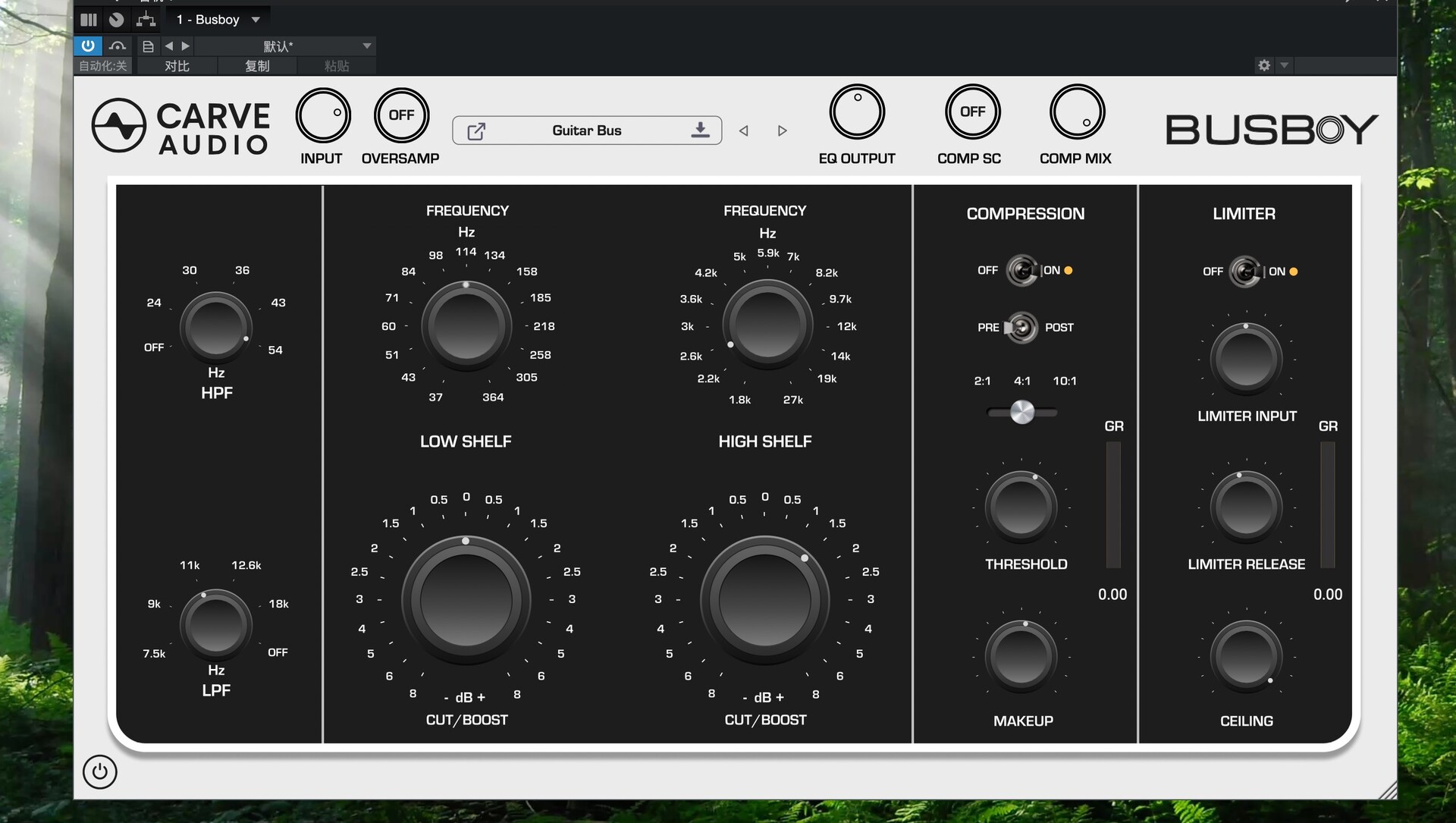Select the 对比 compare option
The width and height of the screenshot is (1456, 823).
[177, 66]
